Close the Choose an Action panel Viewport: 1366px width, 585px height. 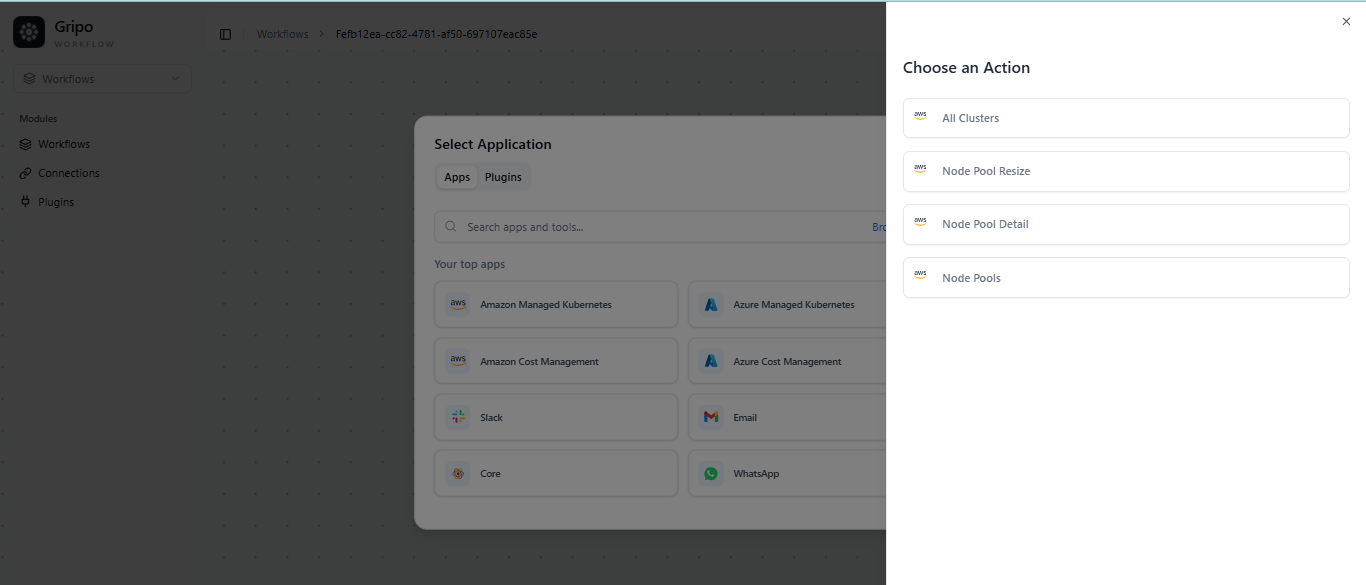click(1345, 22)
